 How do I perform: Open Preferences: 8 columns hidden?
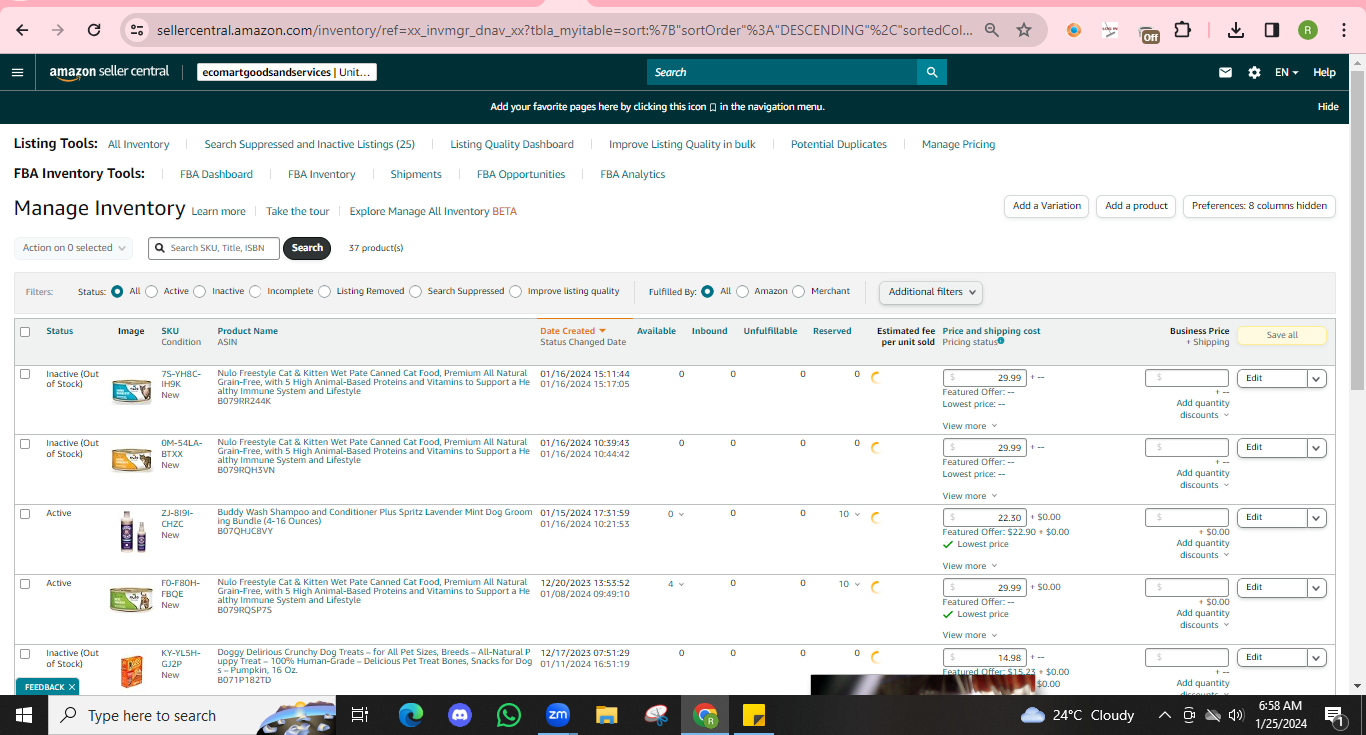pos(1259,206)
